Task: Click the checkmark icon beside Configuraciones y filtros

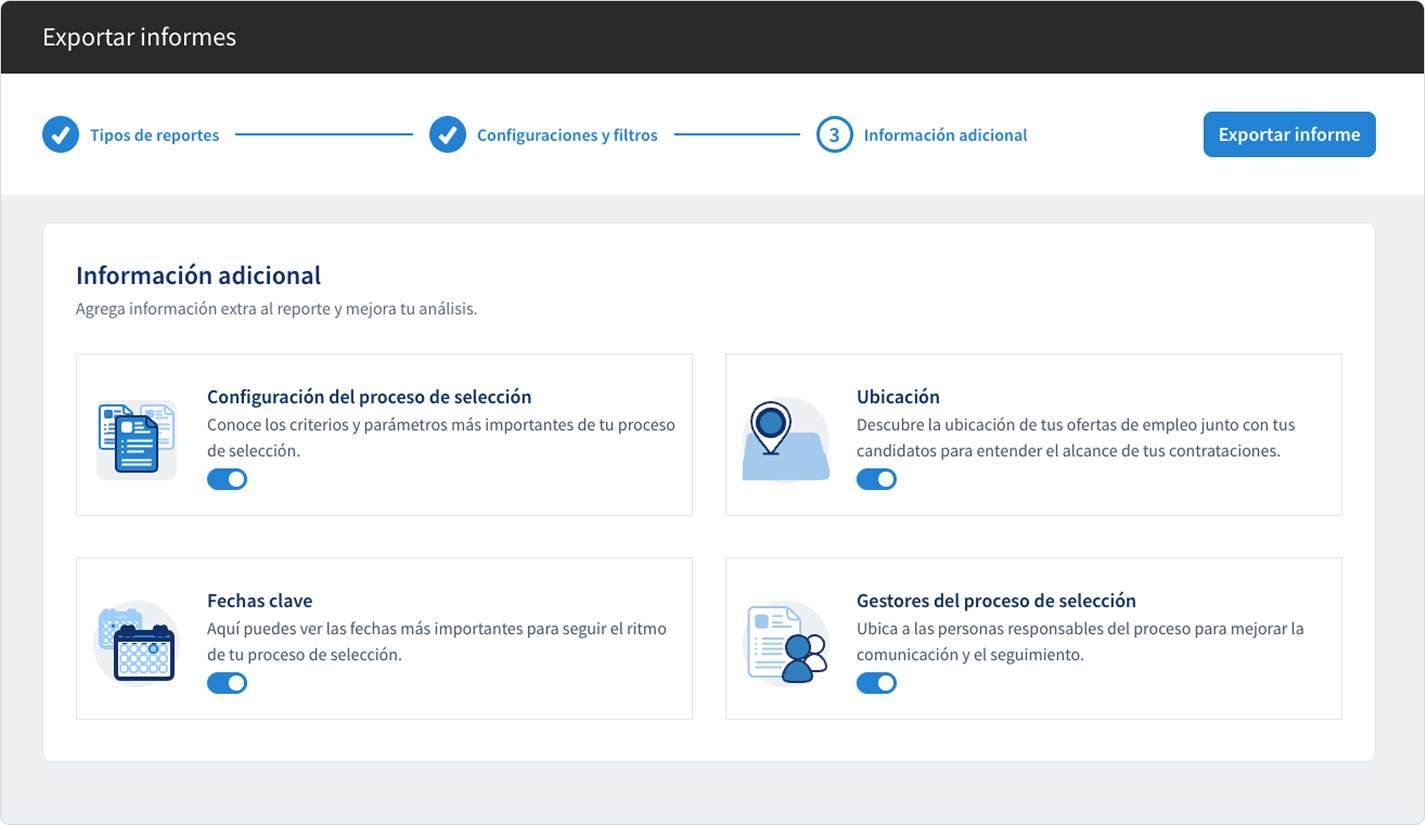Action: pyautogui.click(x=448, y=134)
